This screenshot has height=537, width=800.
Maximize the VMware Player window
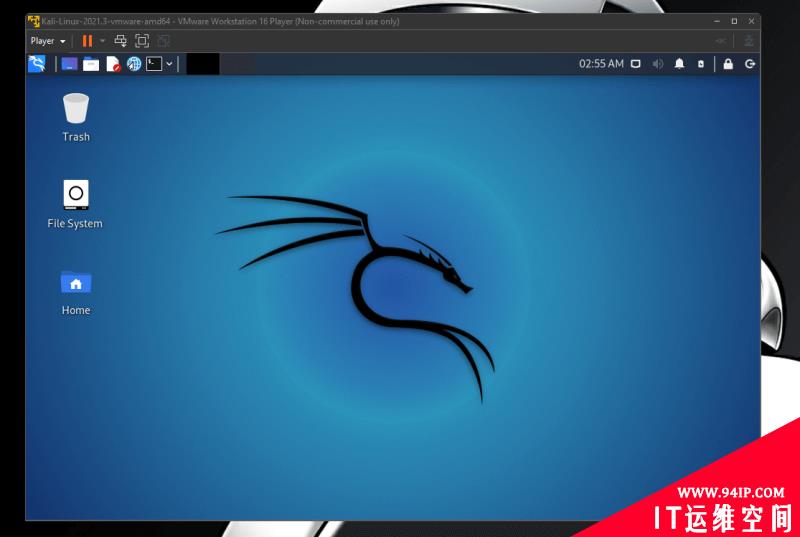(x=734, y=21)
